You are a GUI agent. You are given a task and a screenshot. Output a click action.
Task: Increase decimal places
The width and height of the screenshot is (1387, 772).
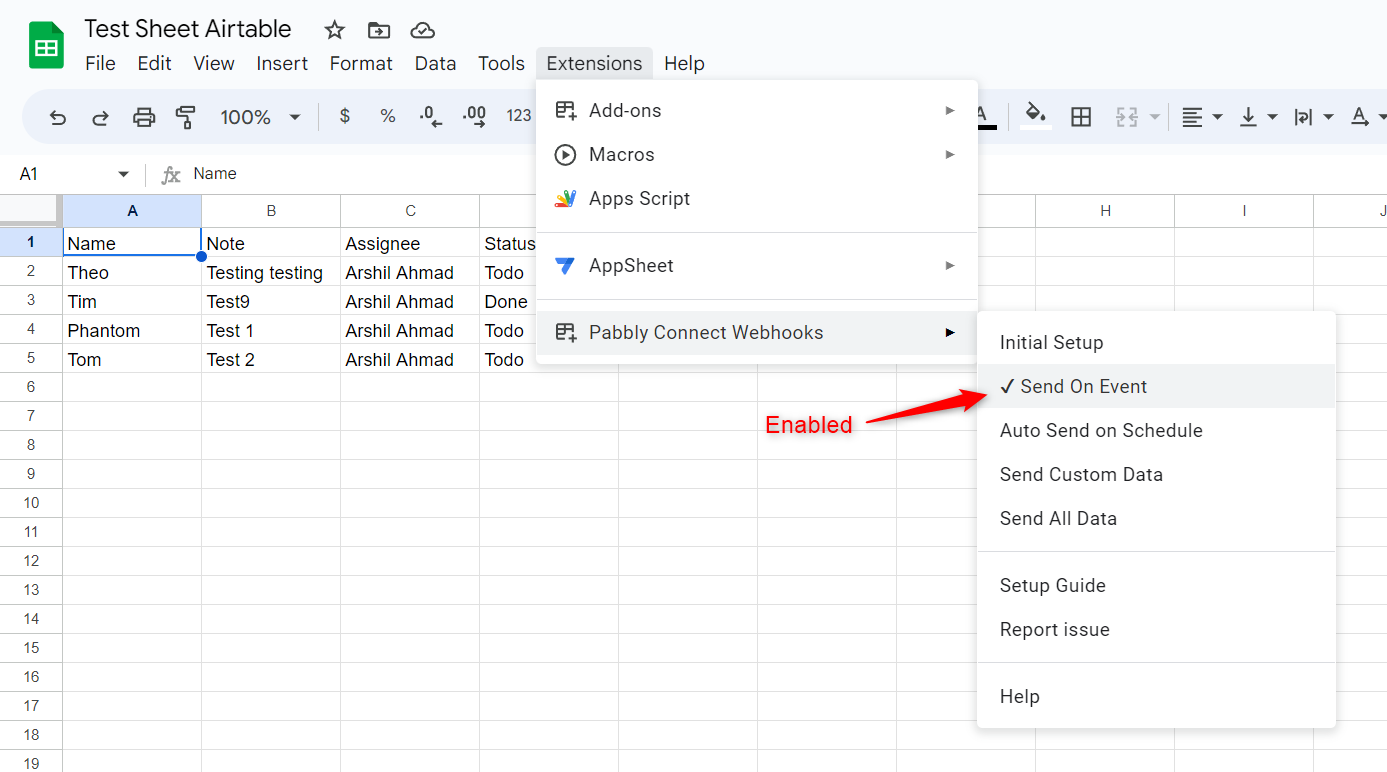(475, 116)
